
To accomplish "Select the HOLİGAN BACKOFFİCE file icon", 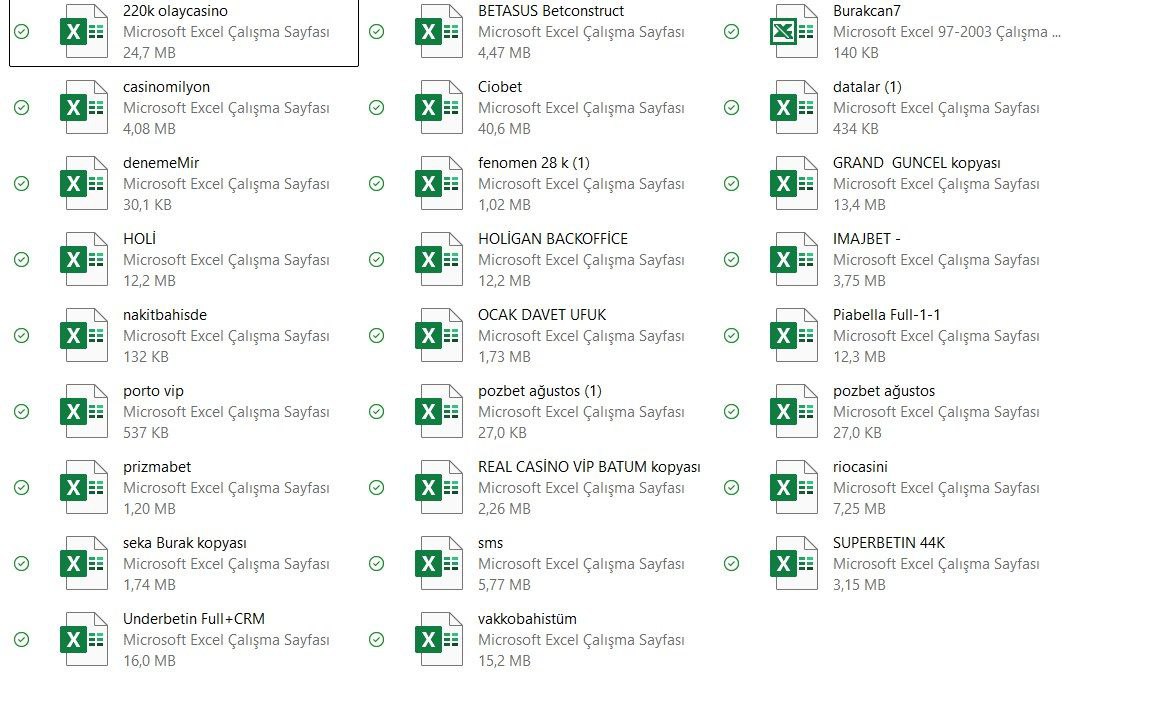I will (439, 260).
